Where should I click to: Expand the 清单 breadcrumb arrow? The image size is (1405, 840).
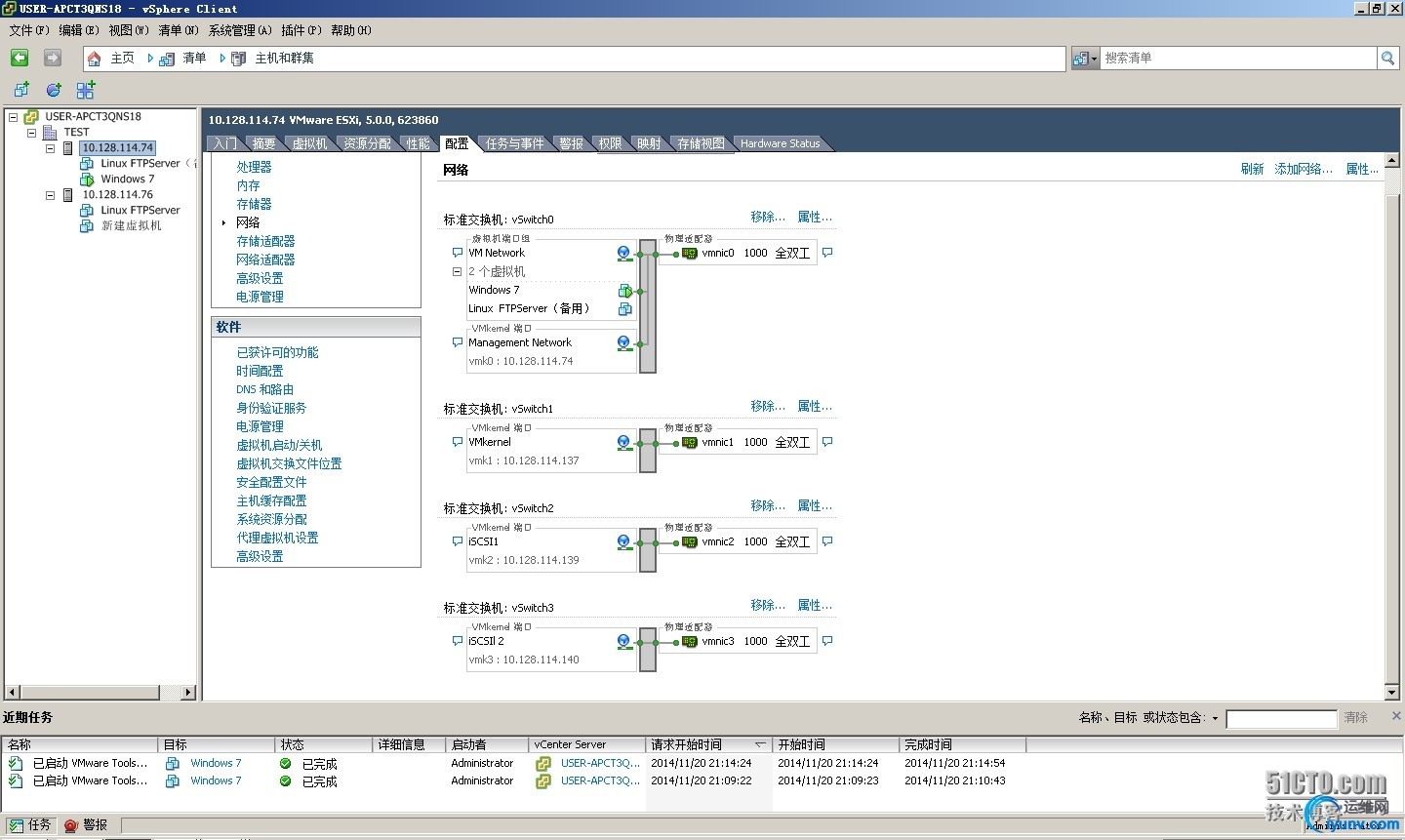tap(222, 59)
